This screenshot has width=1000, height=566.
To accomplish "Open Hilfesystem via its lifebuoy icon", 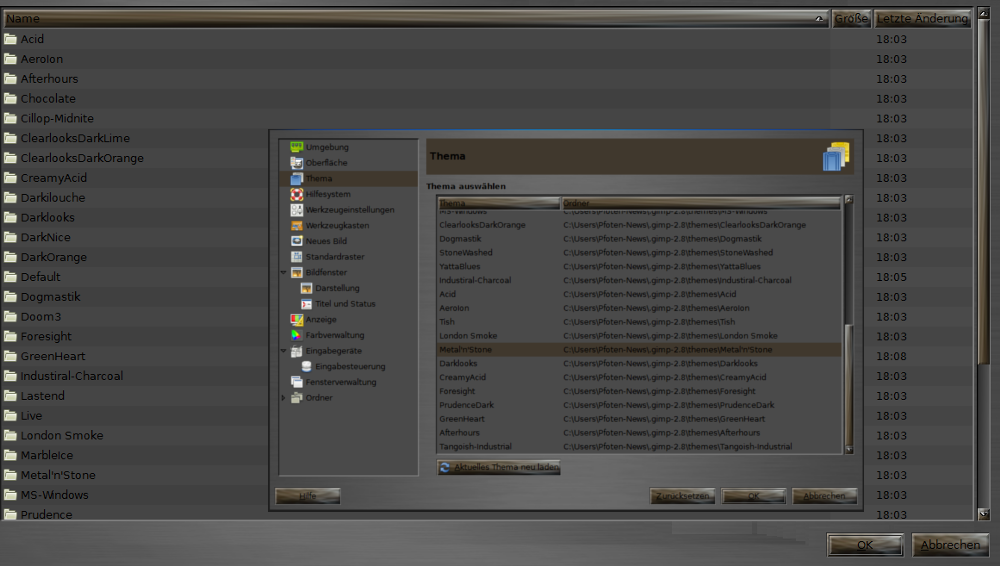I will pyautogui.click(x=296, y=194).
